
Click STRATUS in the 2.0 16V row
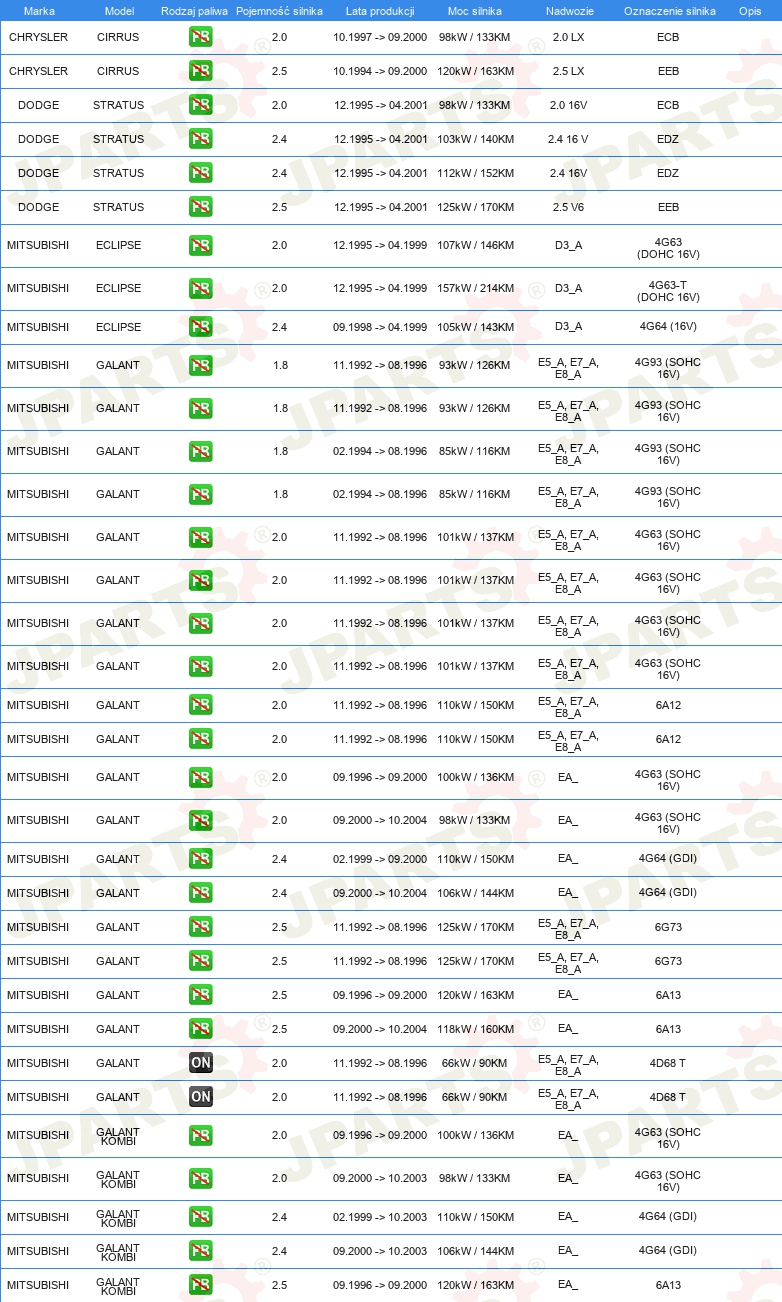point(118,105)
